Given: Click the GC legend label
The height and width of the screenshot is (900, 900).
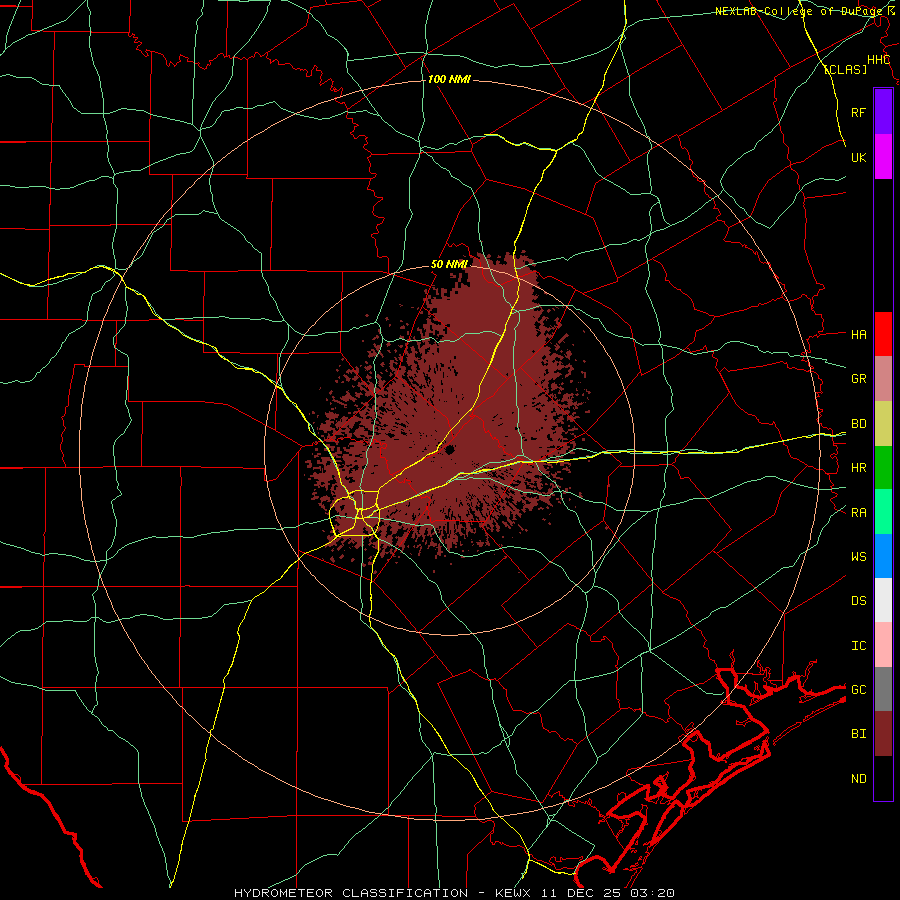Looking at the screenshot, I should [x=858, y=690].
